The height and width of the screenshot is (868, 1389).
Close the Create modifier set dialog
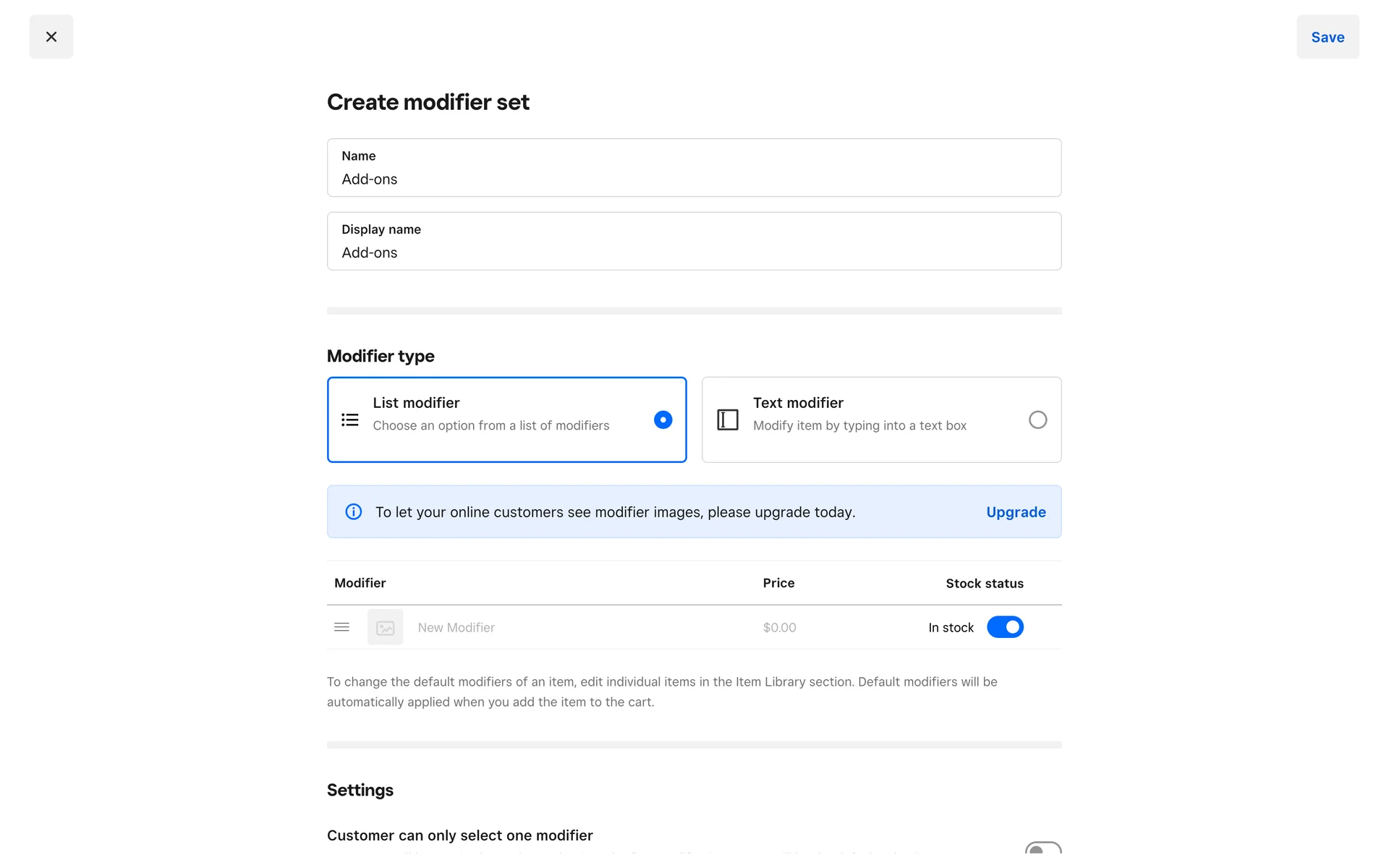tap(51, 37)
